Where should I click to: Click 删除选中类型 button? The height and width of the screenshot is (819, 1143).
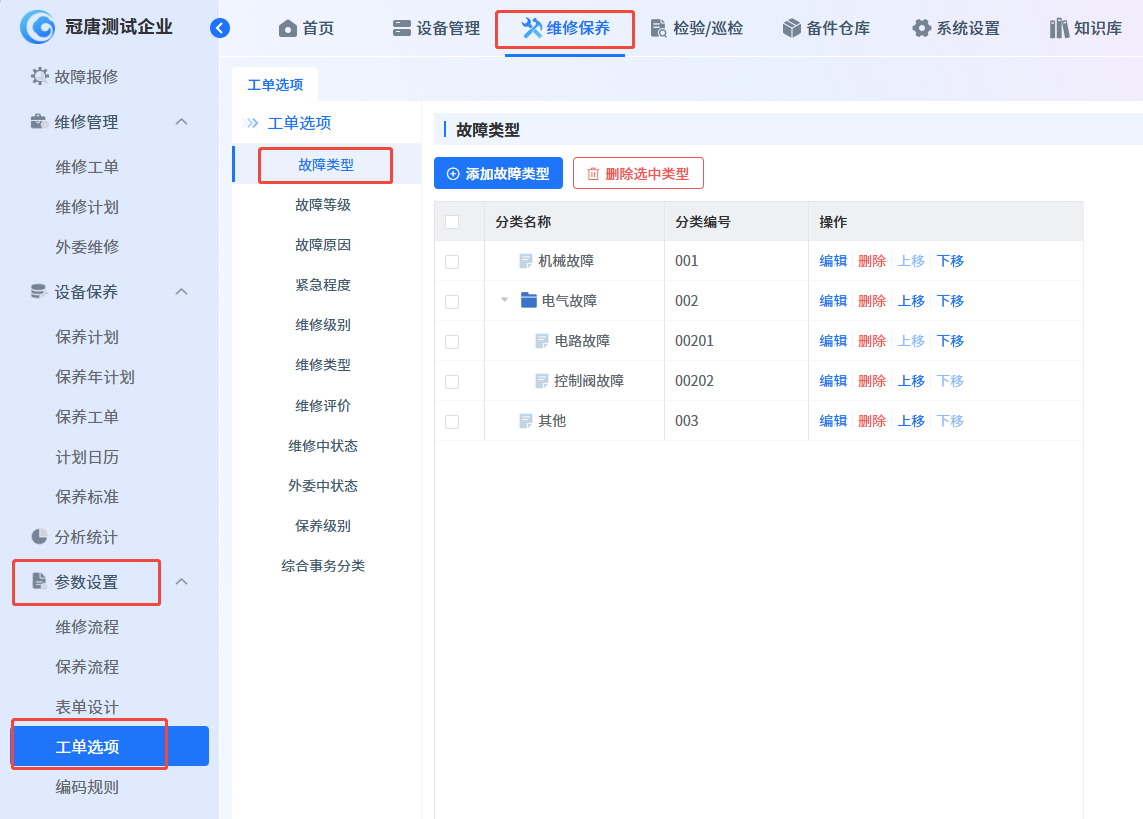pyautogui.click(x=638, y=173)
